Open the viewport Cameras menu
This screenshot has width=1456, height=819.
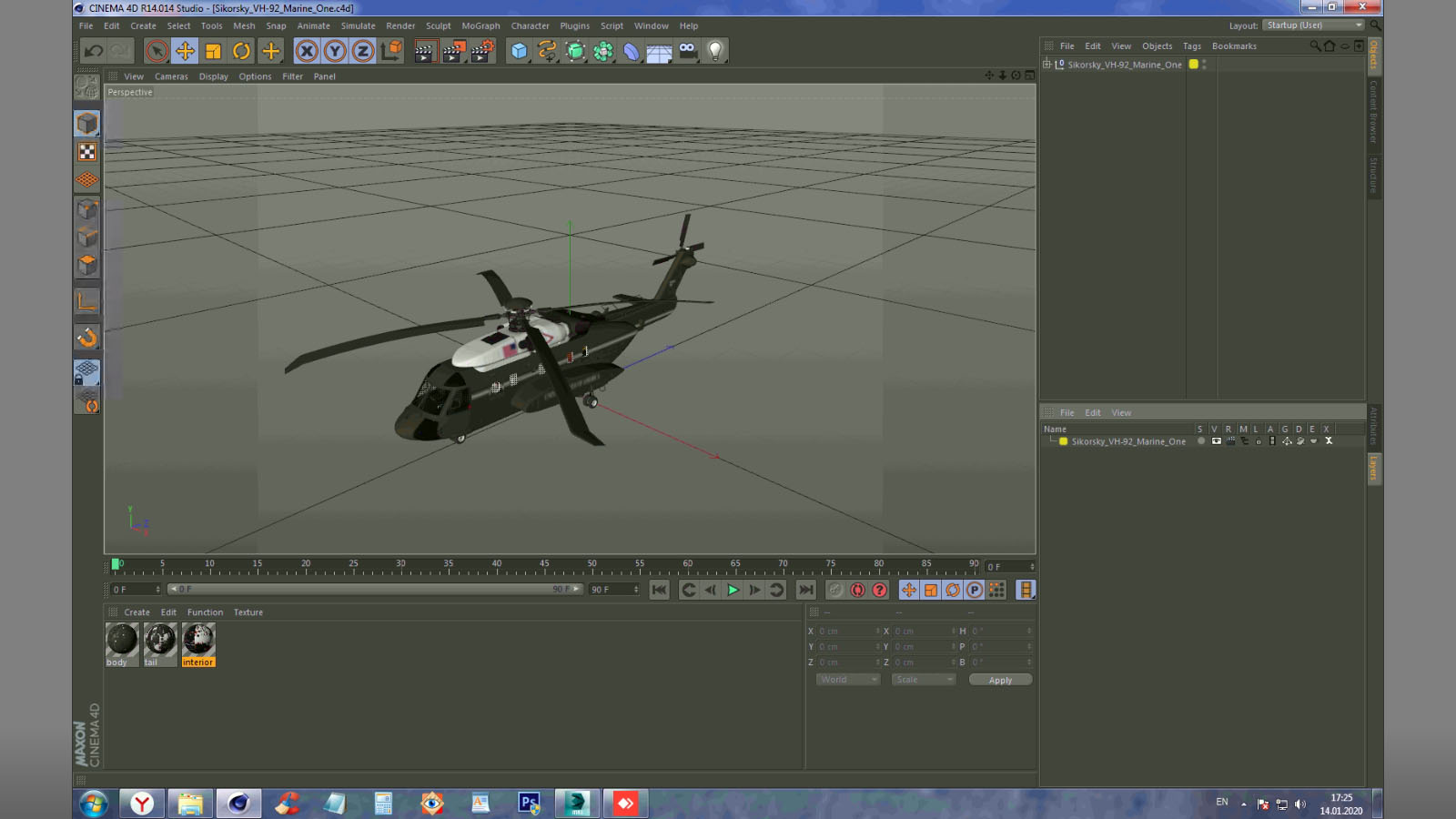(x=171, y=76)
